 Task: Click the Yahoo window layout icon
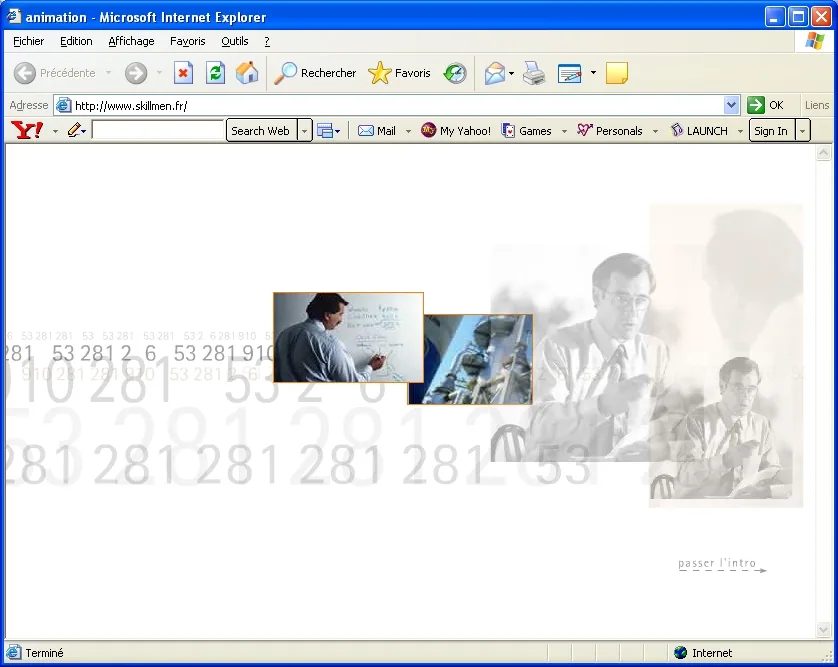(325, 130)
